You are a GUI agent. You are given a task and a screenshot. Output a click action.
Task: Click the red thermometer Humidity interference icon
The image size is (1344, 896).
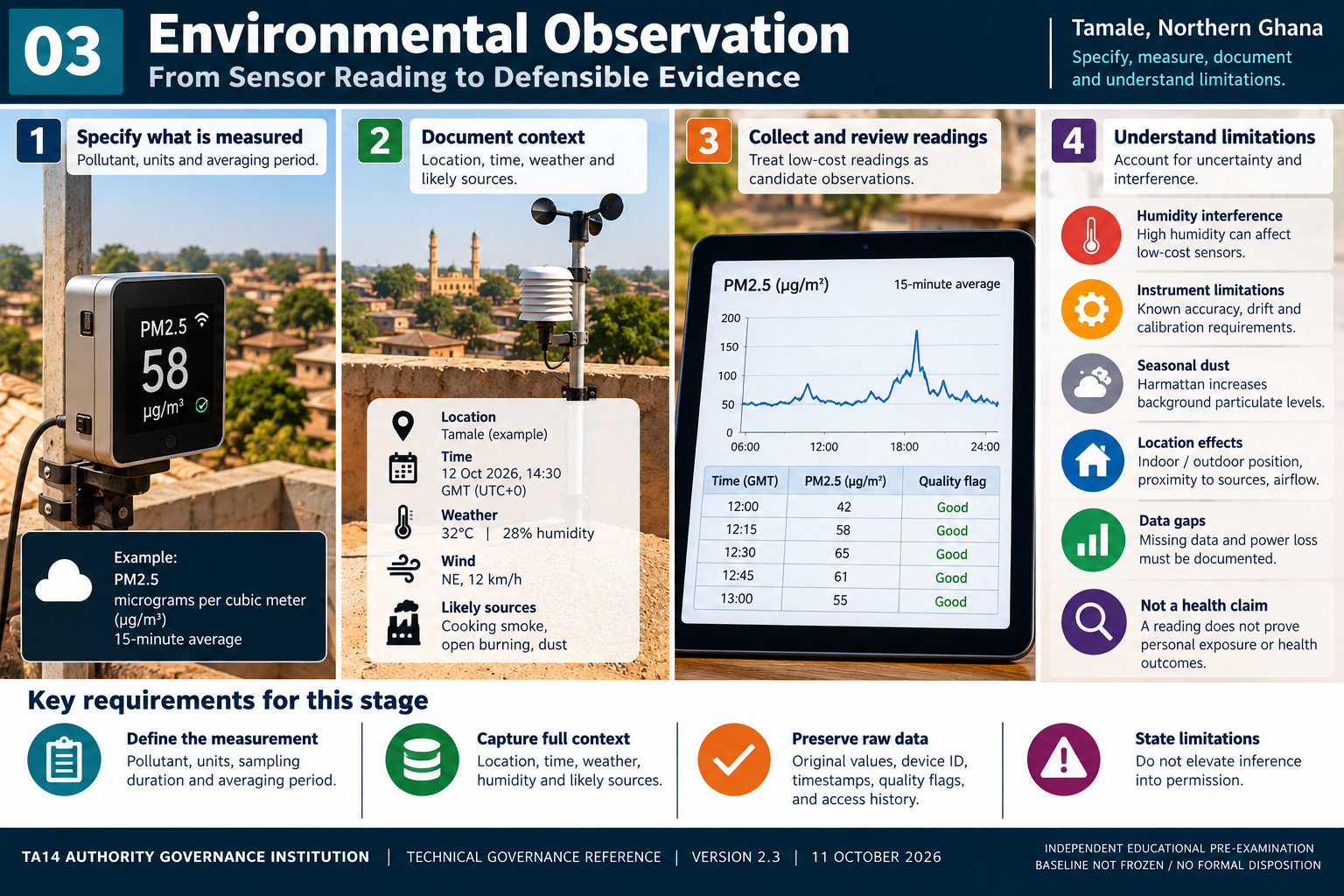(1091, 235)
